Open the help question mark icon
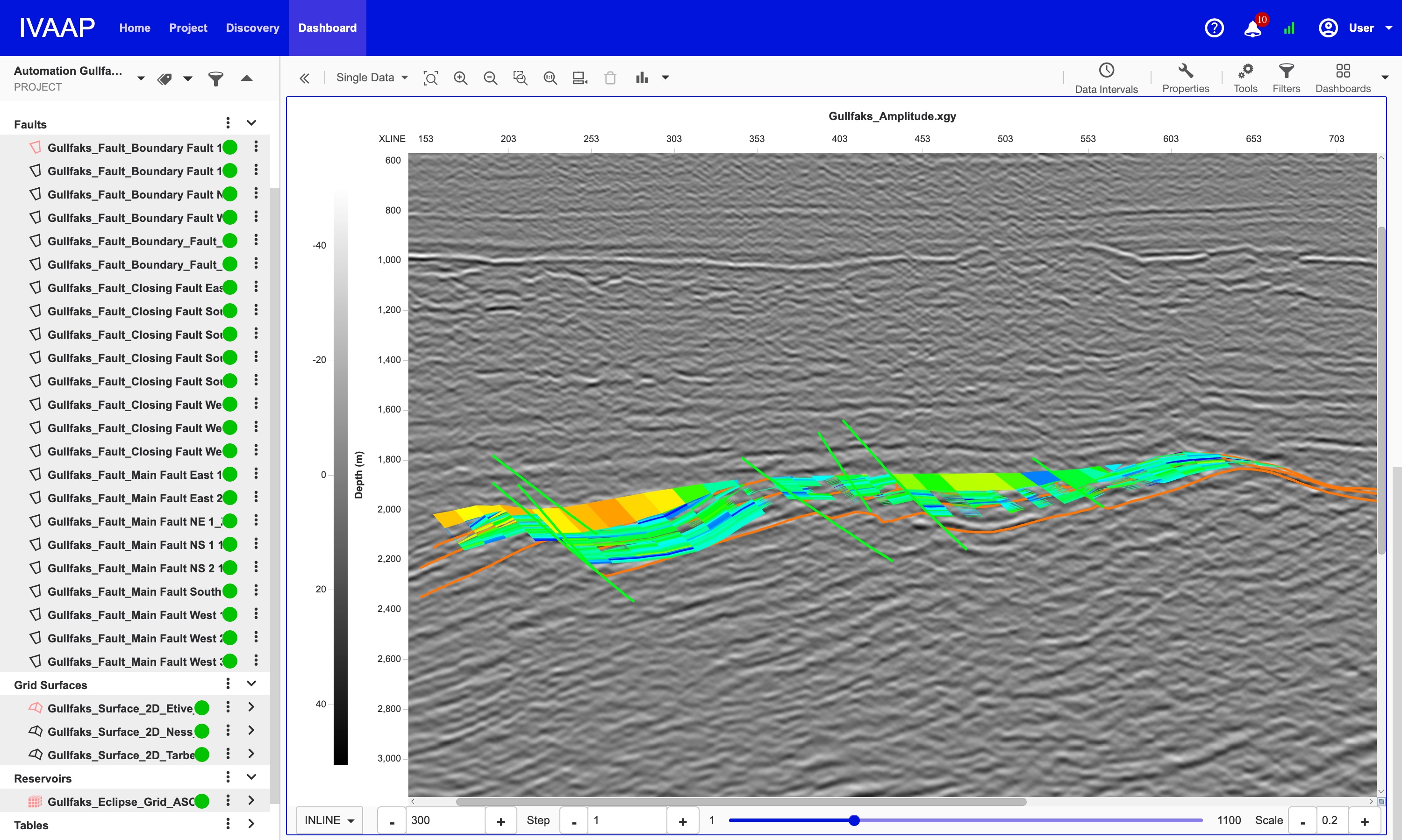 click(x=1214, y=28)
